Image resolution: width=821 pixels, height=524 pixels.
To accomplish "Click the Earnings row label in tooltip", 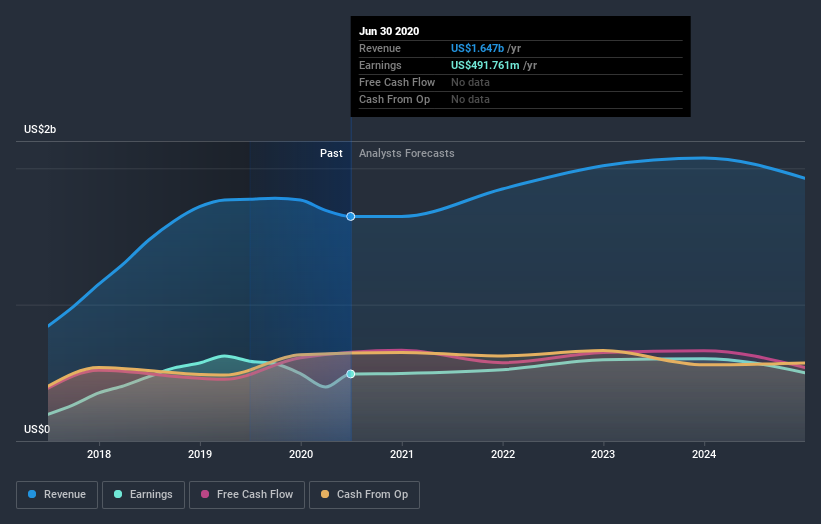I will pyautogui.click(x=380, y=65).
